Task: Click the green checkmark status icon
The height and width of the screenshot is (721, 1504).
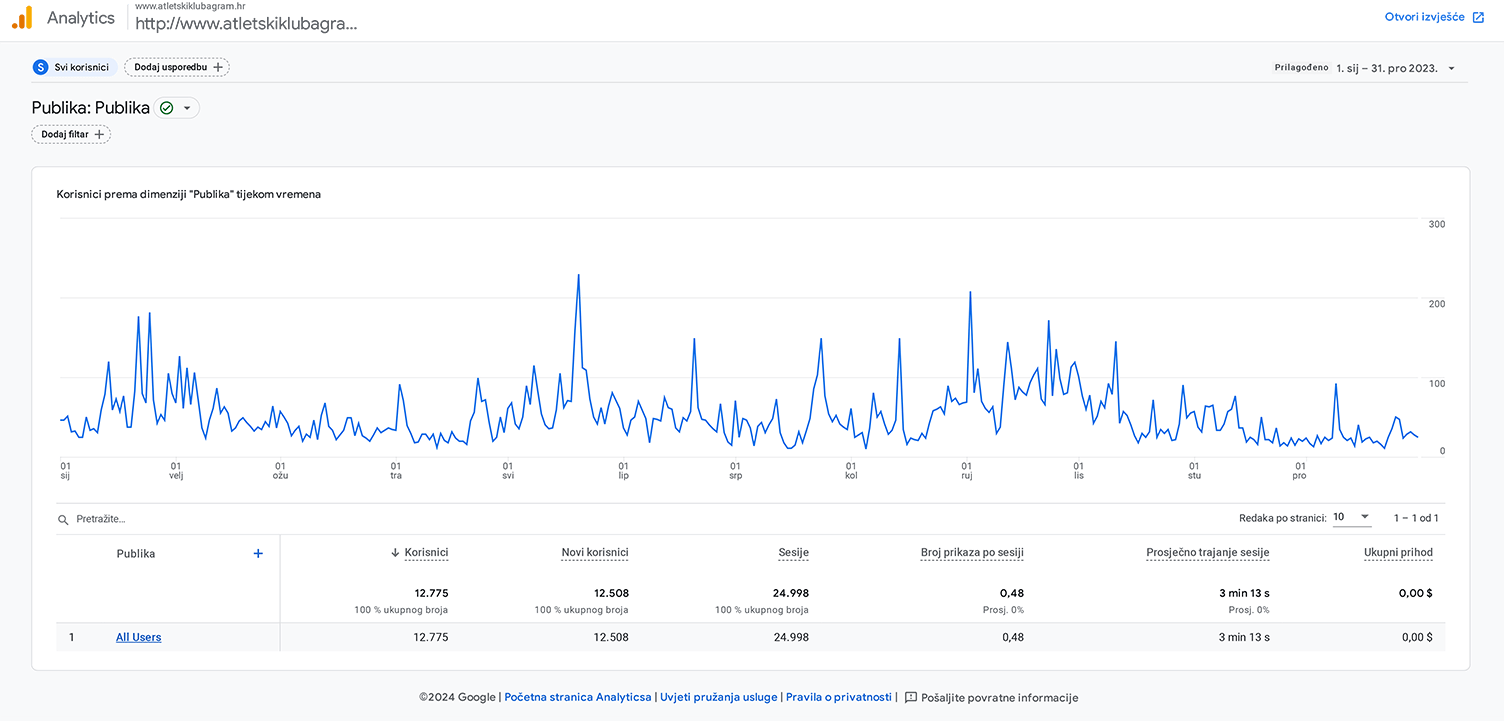Action: coord(167,108)
